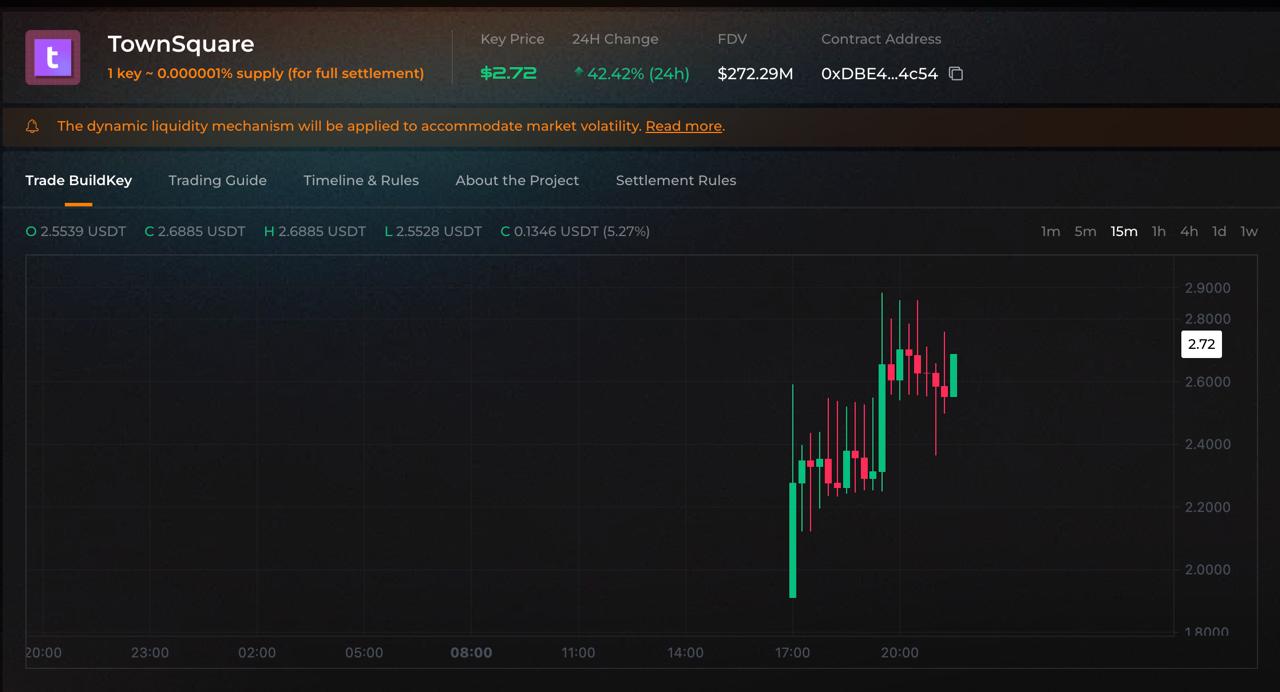
Task: Set chart interval to 1m
Action: tap(1050, 231)
